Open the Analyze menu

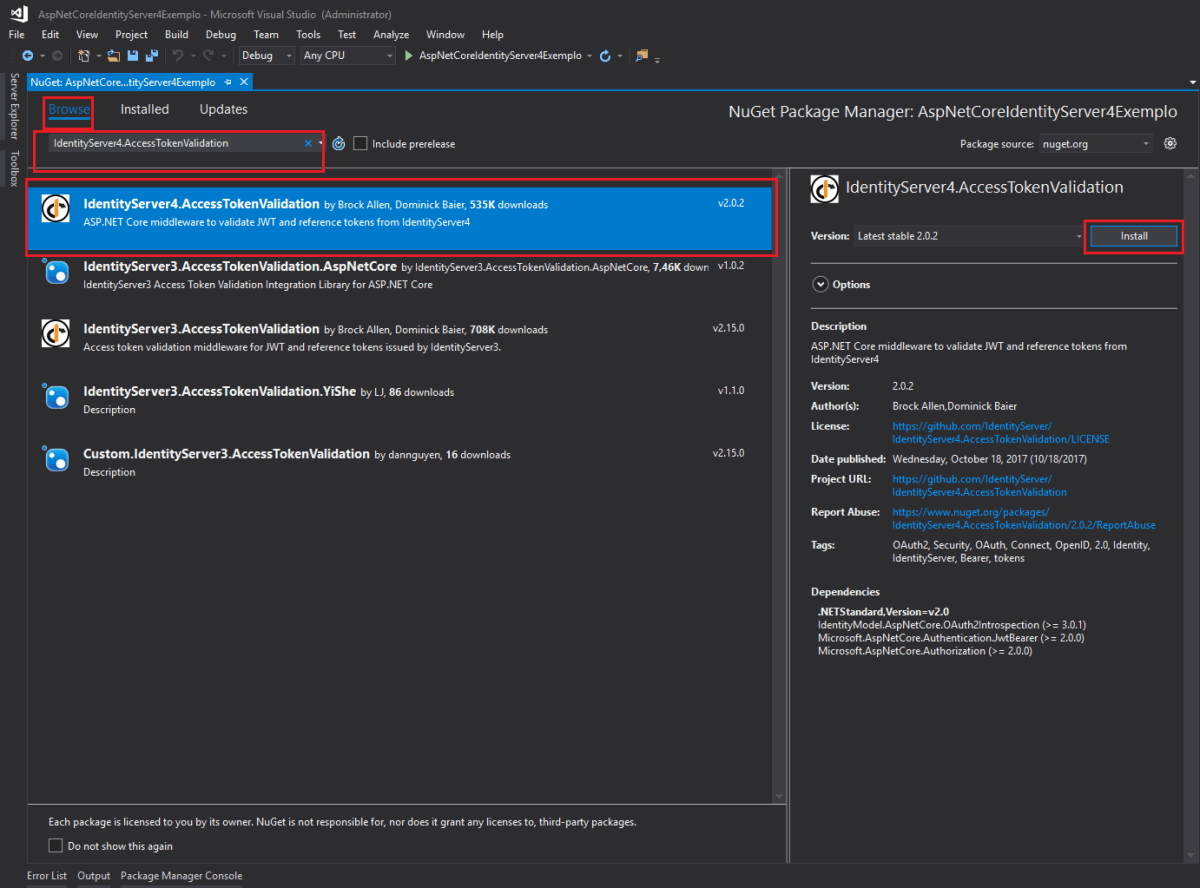[391, 34]
